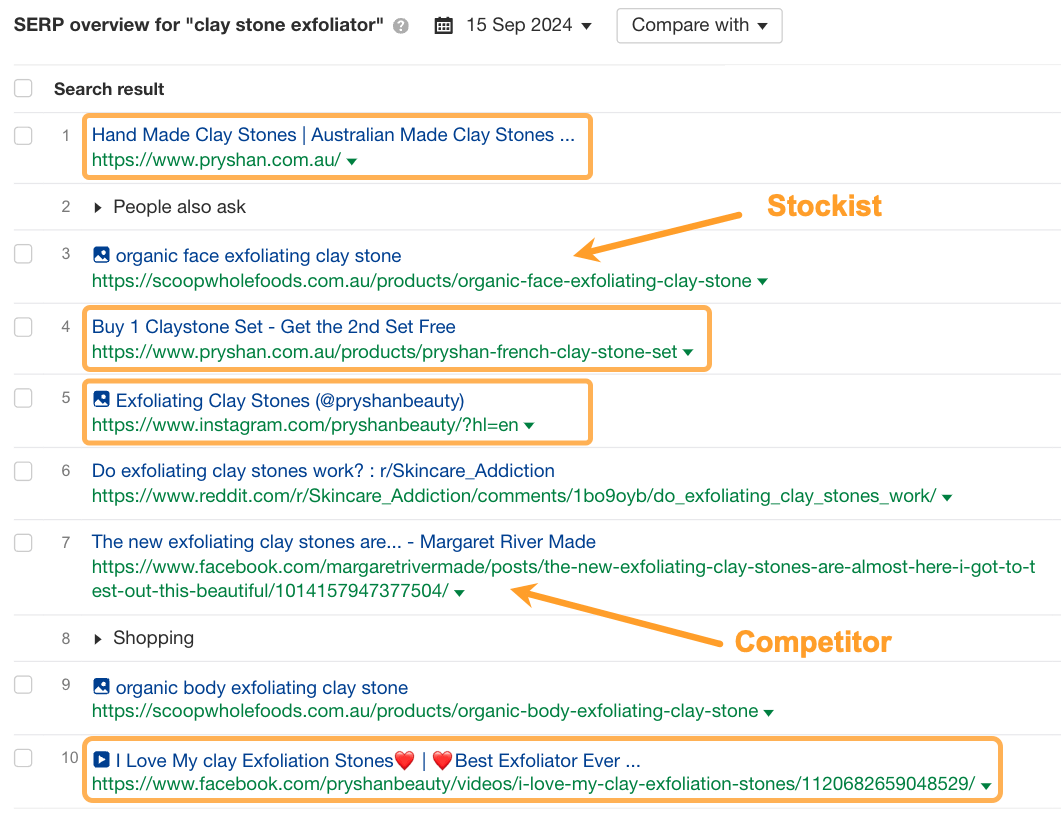This screenshot has height=825, width=1061.
Task: Click the image icon on the Instagram pryshanbeauty result
Action: 101,400
